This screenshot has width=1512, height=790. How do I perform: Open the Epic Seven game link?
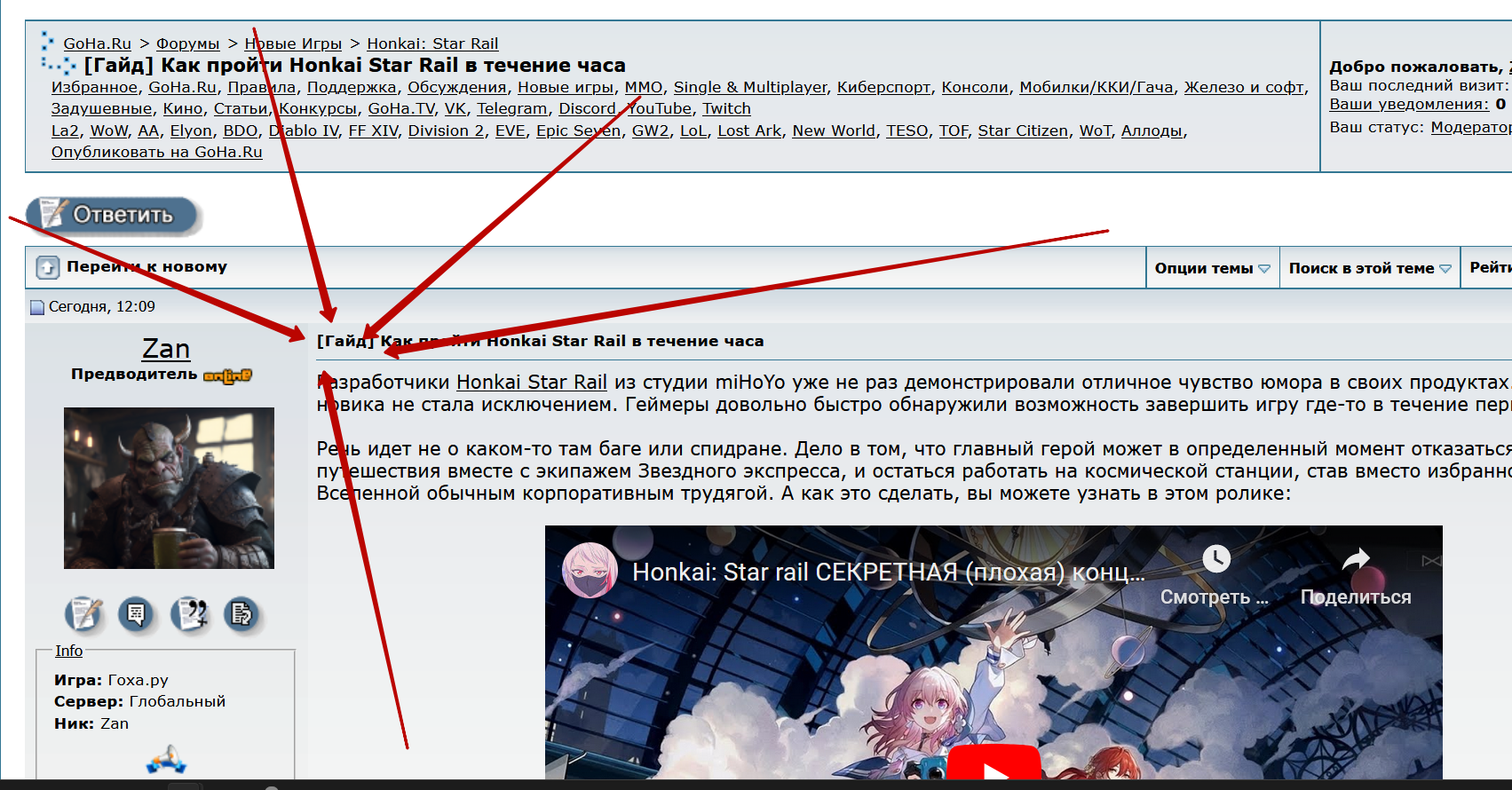pos(579,130)
